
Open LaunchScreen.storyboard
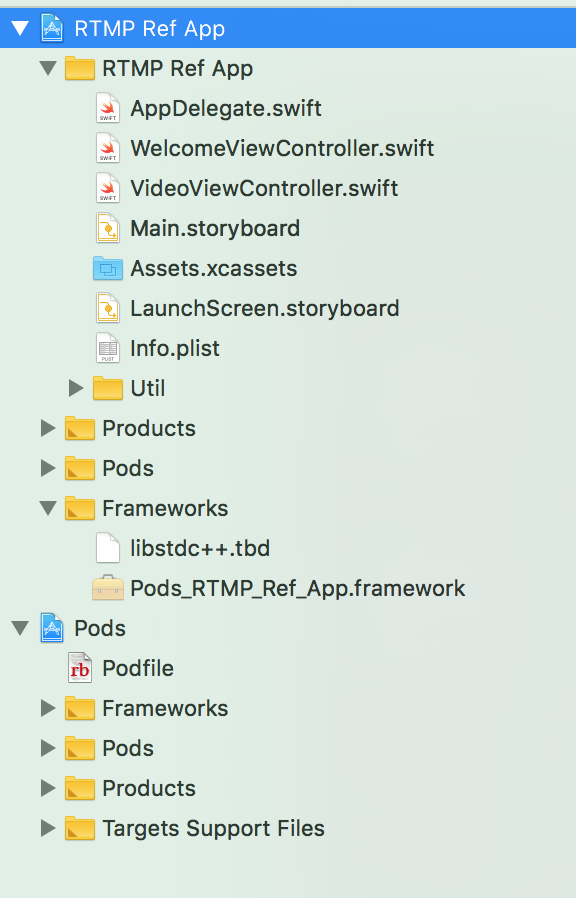tap(265, 309)
